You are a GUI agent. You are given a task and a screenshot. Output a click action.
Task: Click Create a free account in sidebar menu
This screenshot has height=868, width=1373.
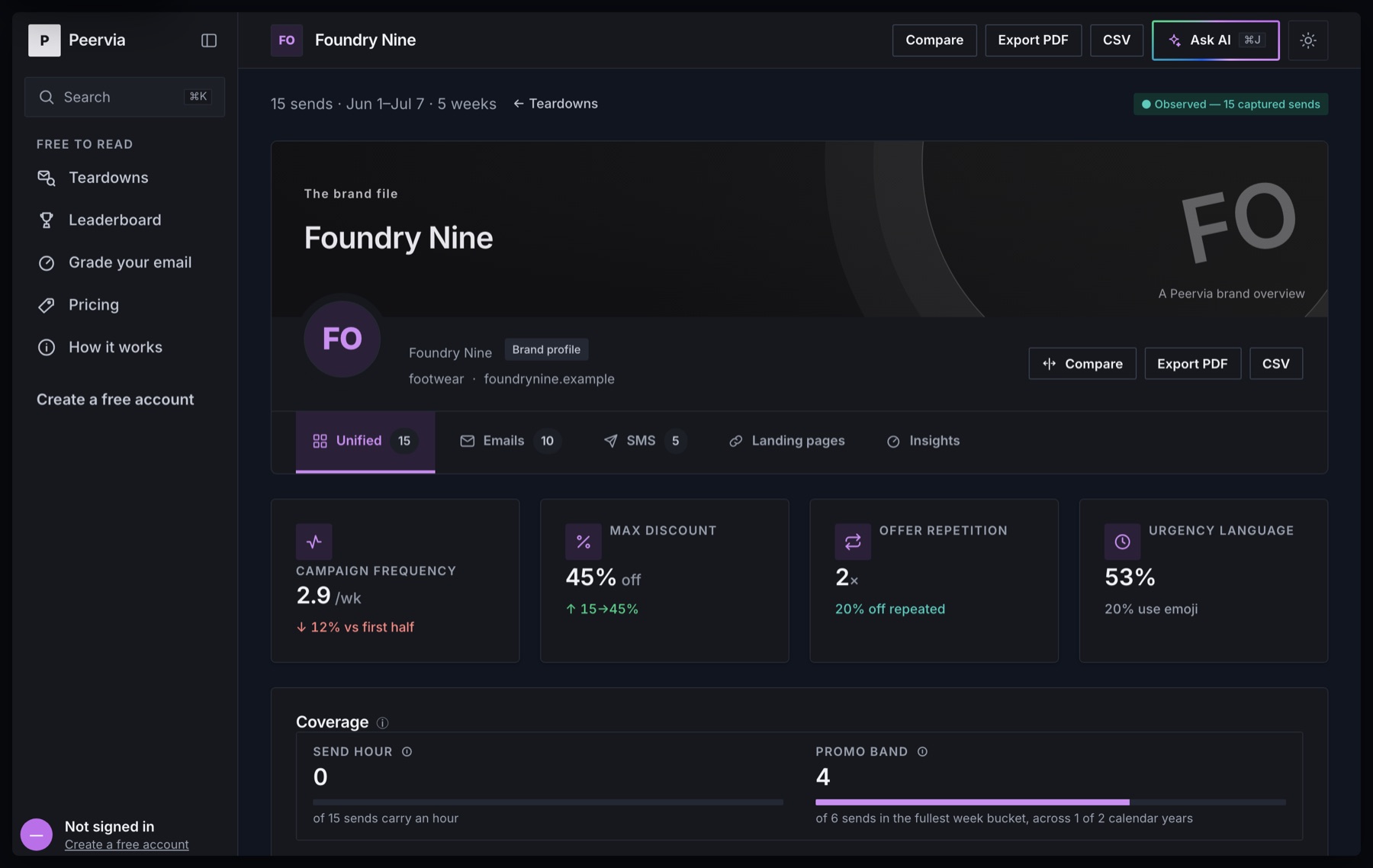coord(115,400)
